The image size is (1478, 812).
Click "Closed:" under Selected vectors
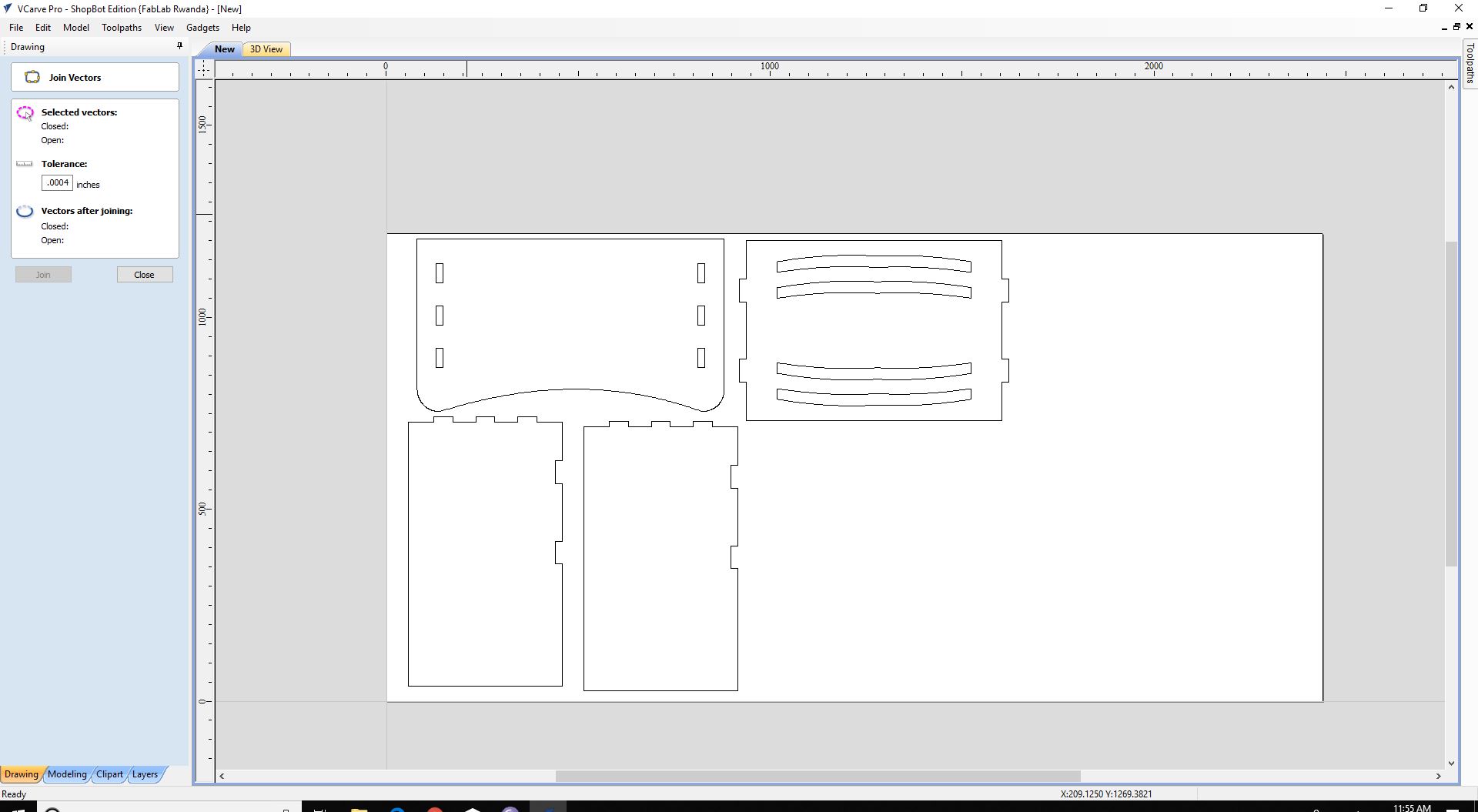pyautogui.click(x=55, y=126)
